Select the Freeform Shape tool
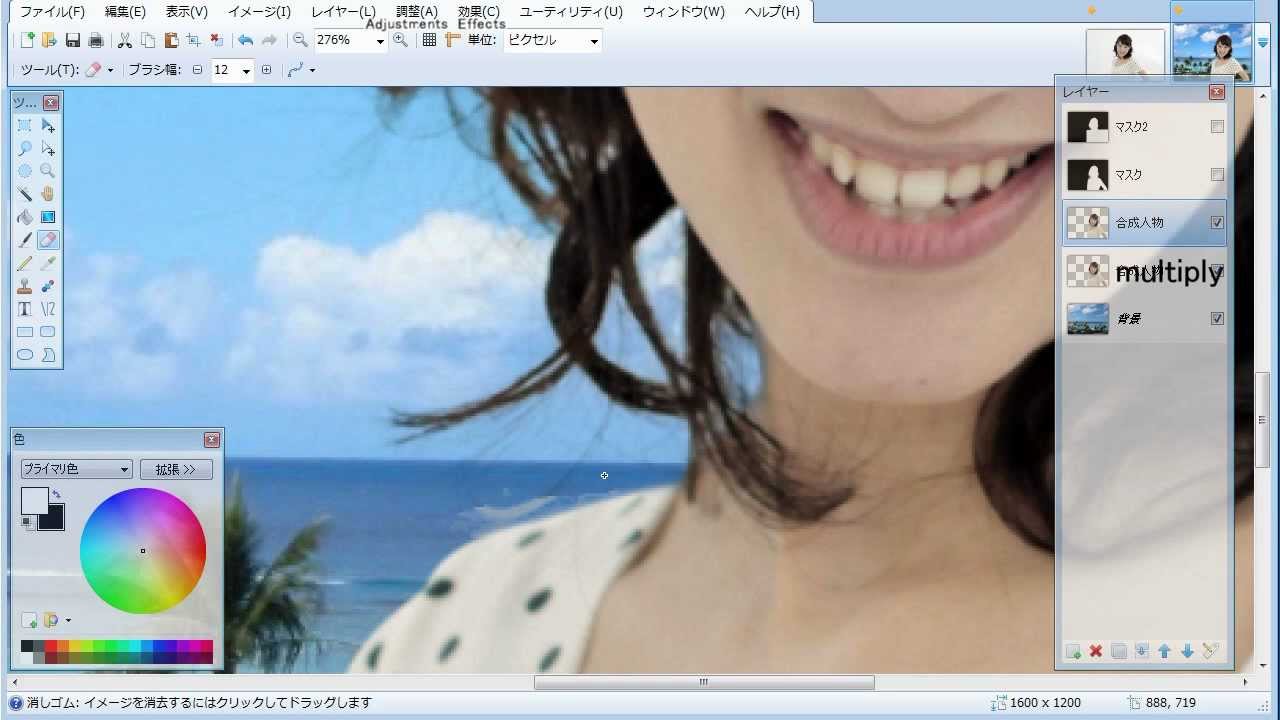The width and height of the screenshot is (1280, 720). coord(48,355)
